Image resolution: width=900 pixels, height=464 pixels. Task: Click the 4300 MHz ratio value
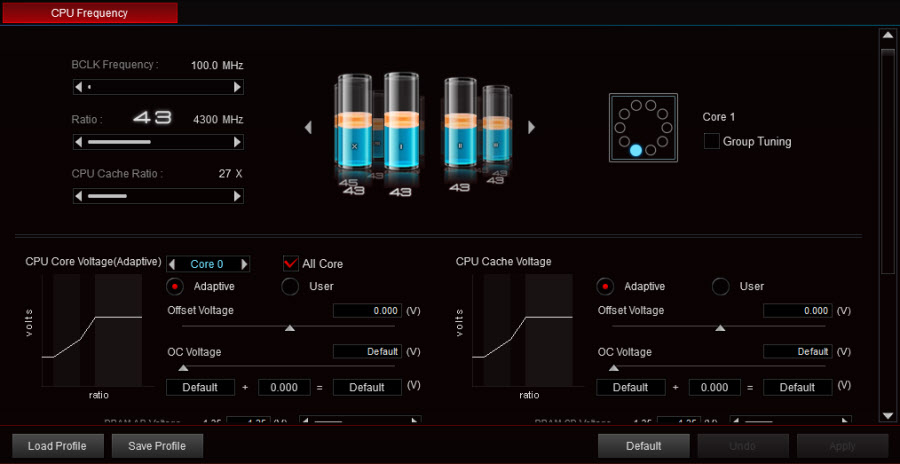pyautogui.click(x=219, y=119)
